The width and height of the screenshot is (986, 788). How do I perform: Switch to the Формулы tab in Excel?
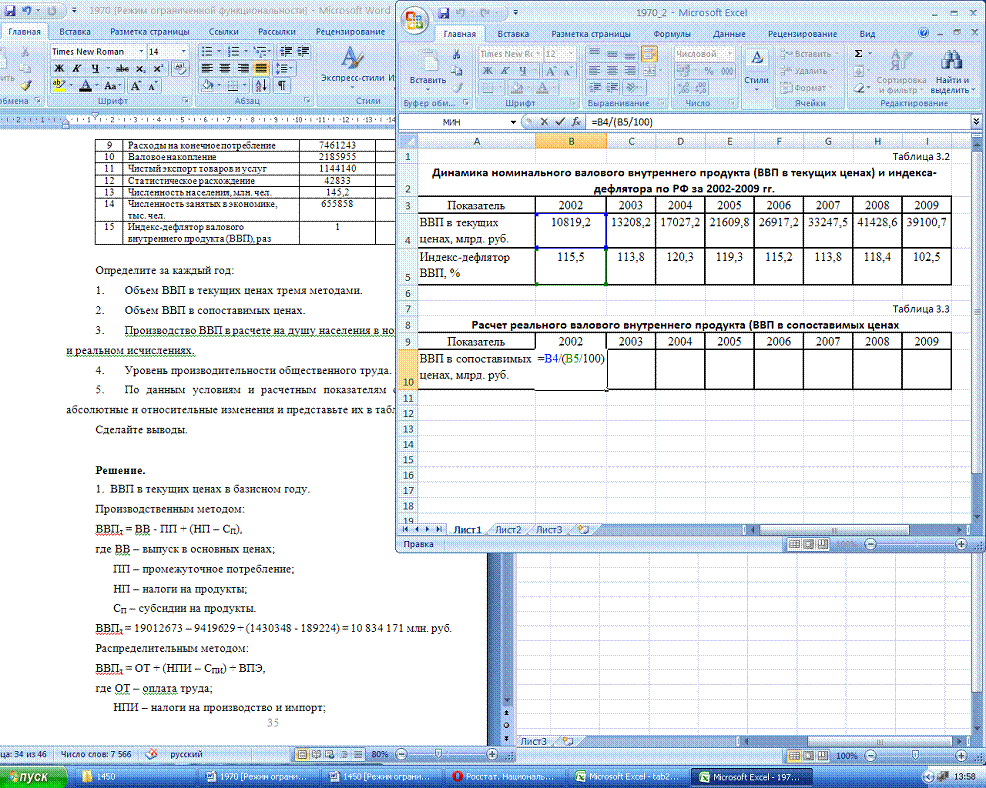point(672,33)
